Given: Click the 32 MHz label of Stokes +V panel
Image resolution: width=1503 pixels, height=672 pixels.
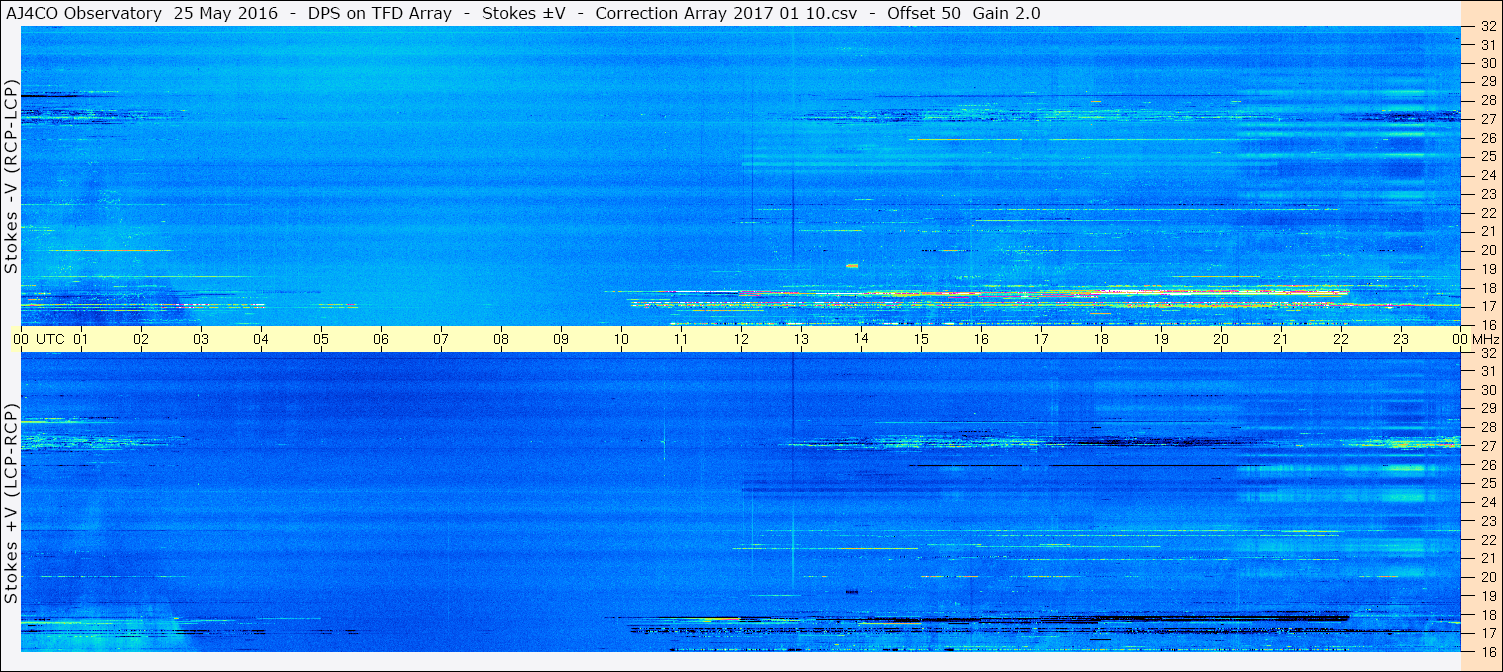Looking at the screenshot, I should click(1487, 353).
